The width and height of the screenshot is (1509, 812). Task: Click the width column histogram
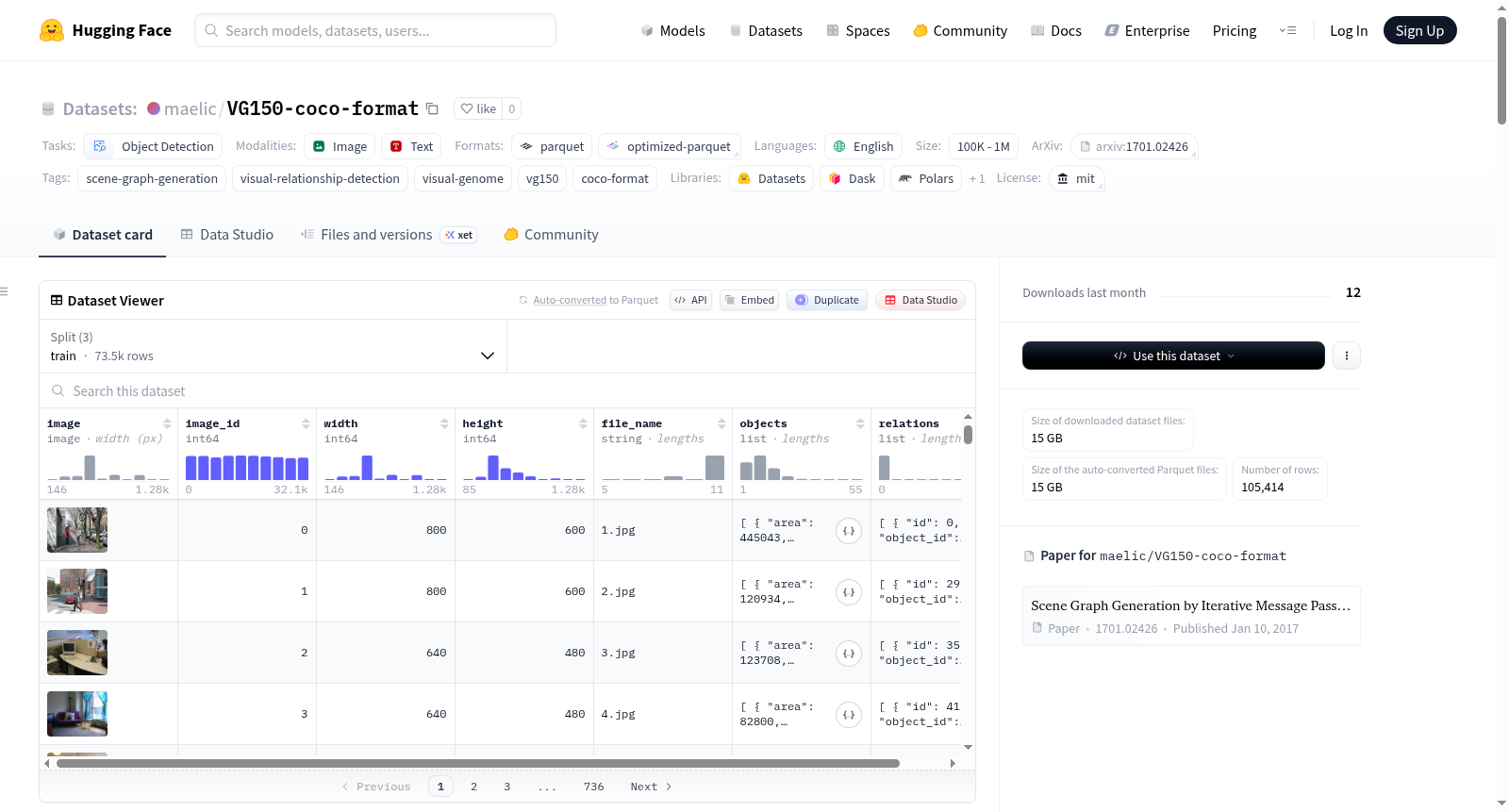(386, 468)
